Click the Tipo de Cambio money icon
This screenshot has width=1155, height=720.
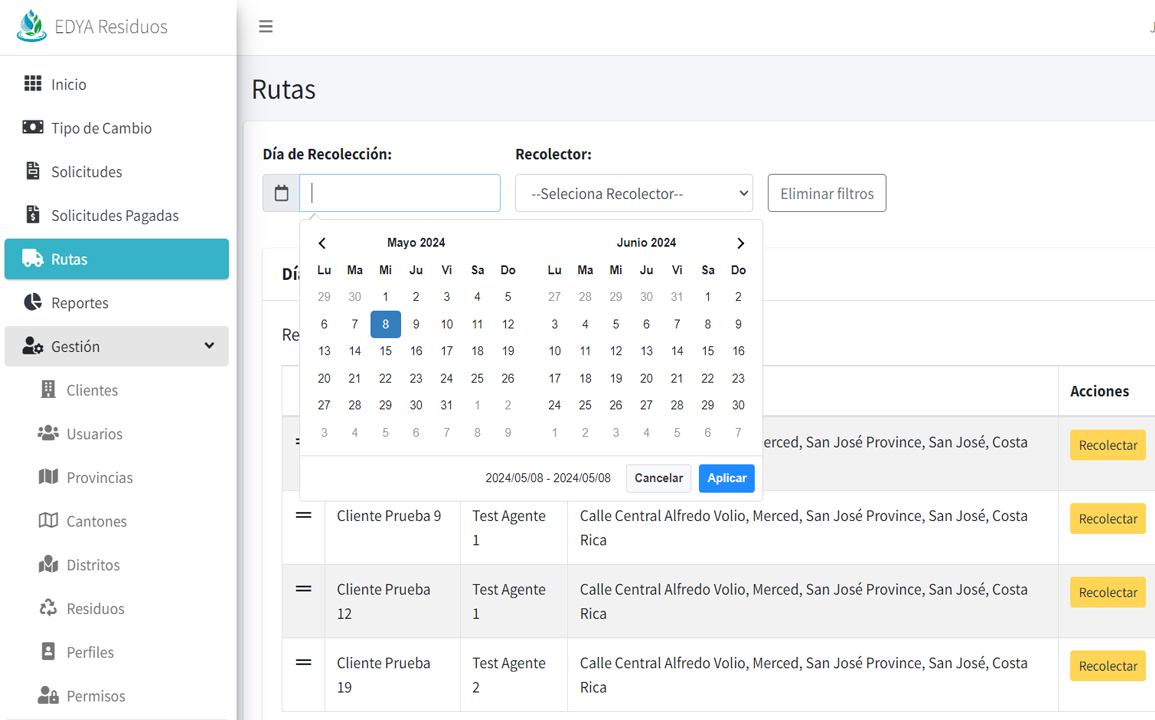click(33, 128)
